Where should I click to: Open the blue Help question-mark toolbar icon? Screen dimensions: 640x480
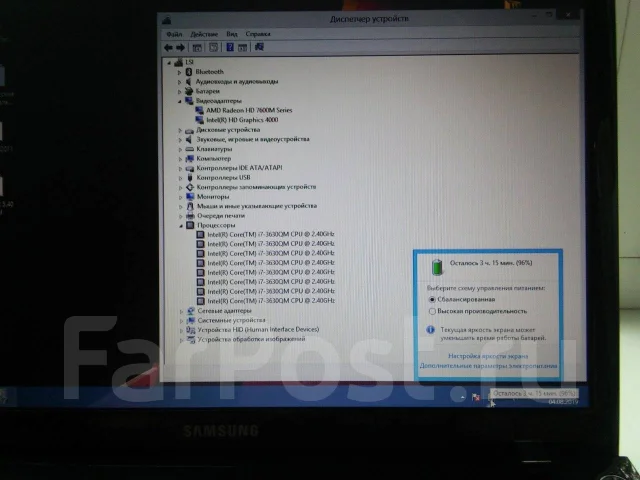coord(230,47)
